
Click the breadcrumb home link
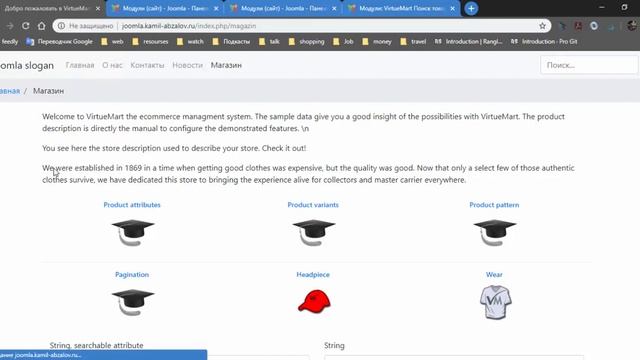coord(10,91)
